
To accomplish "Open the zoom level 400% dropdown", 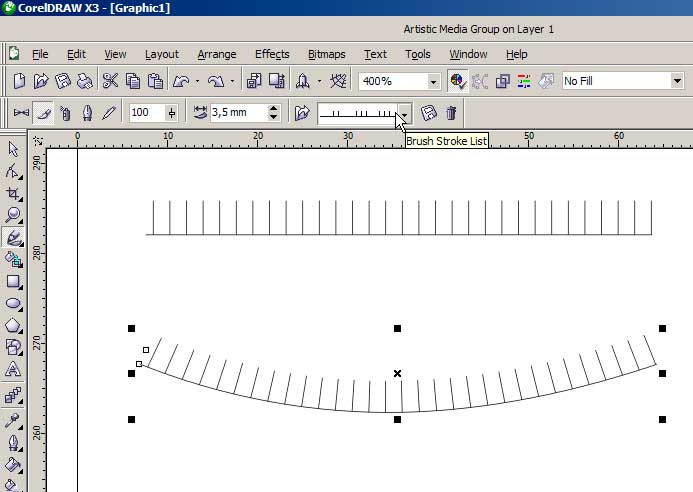I will click(x=433, y=82).
